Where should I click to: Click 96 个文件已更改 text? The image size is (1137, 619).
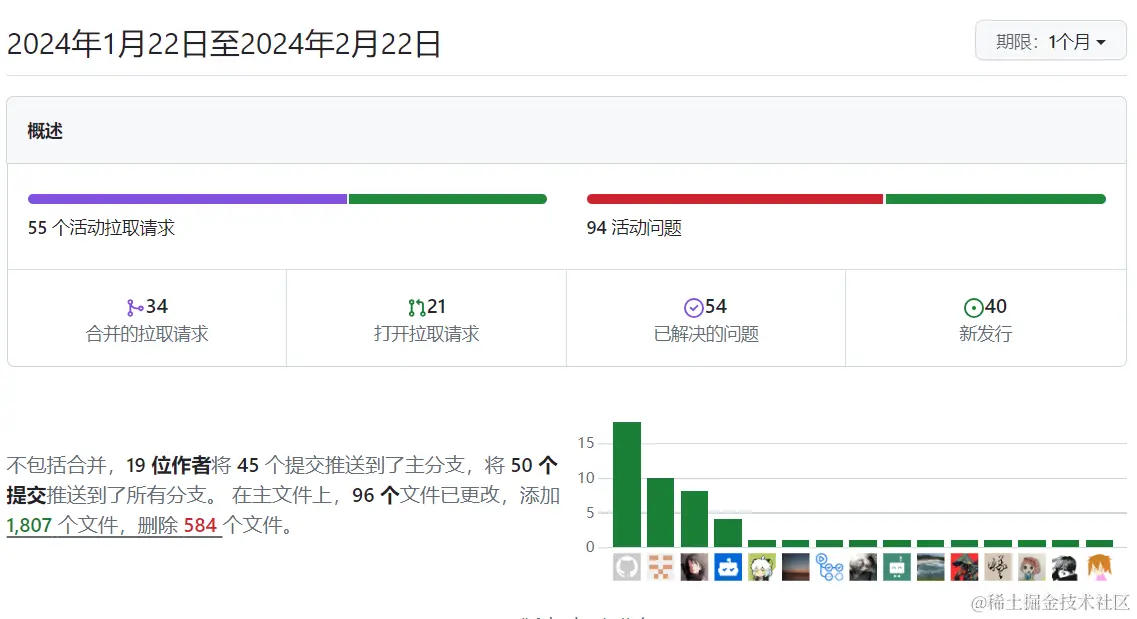click(433, 495)
